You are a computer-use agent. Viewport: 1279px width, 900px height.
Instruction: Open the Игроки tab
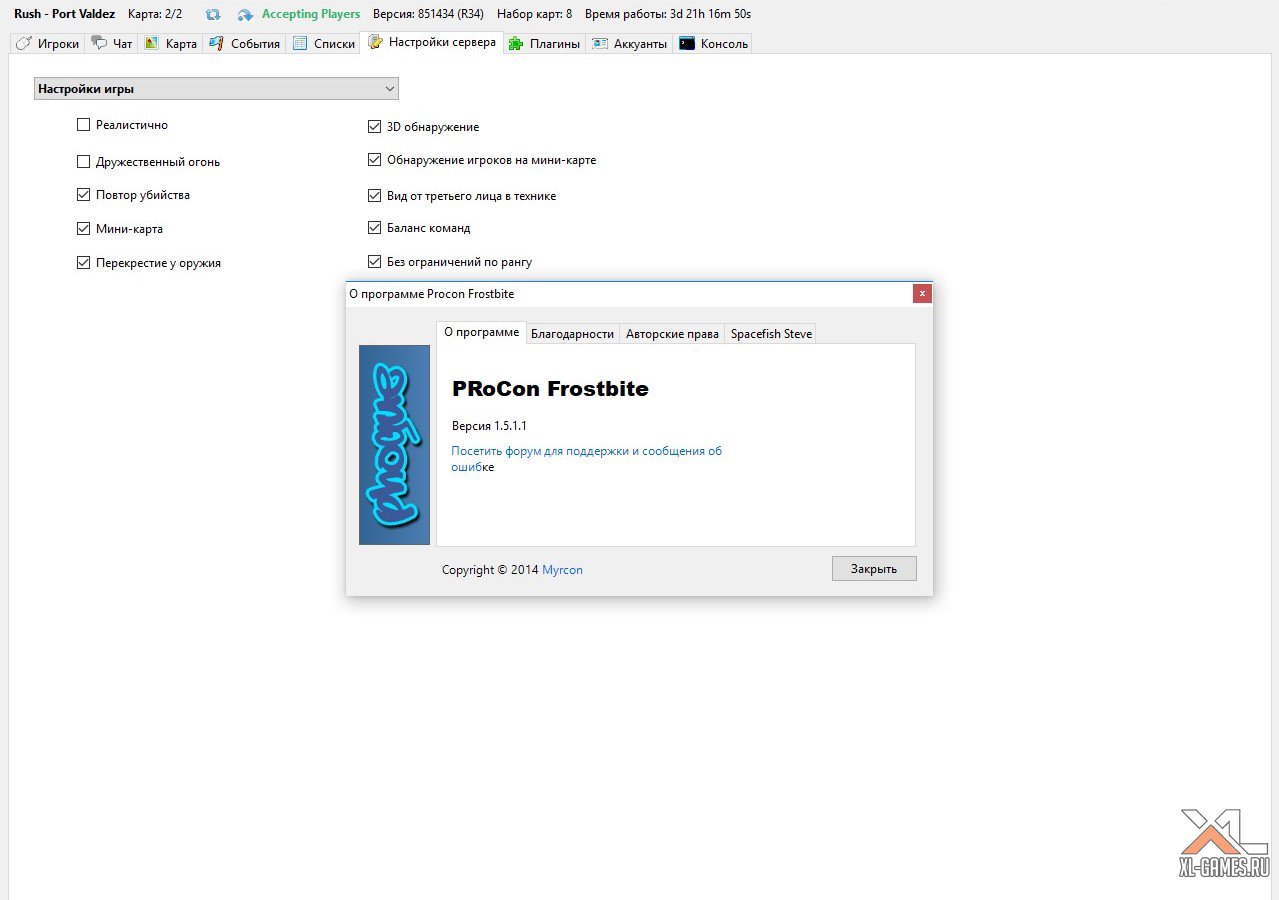point(47,44)
